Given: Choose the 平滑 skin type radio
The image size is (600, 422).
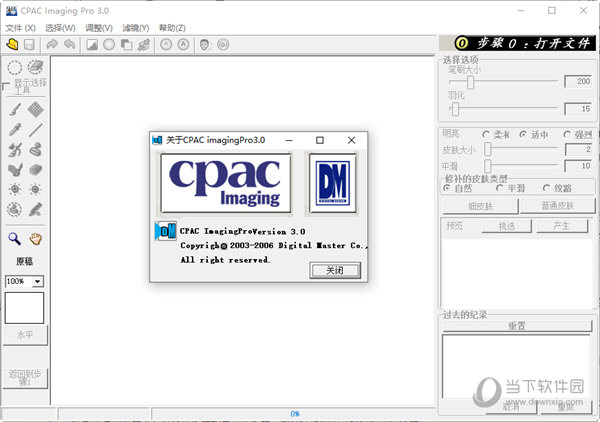Looking at the screenshot, I should [x=499, y=188].
